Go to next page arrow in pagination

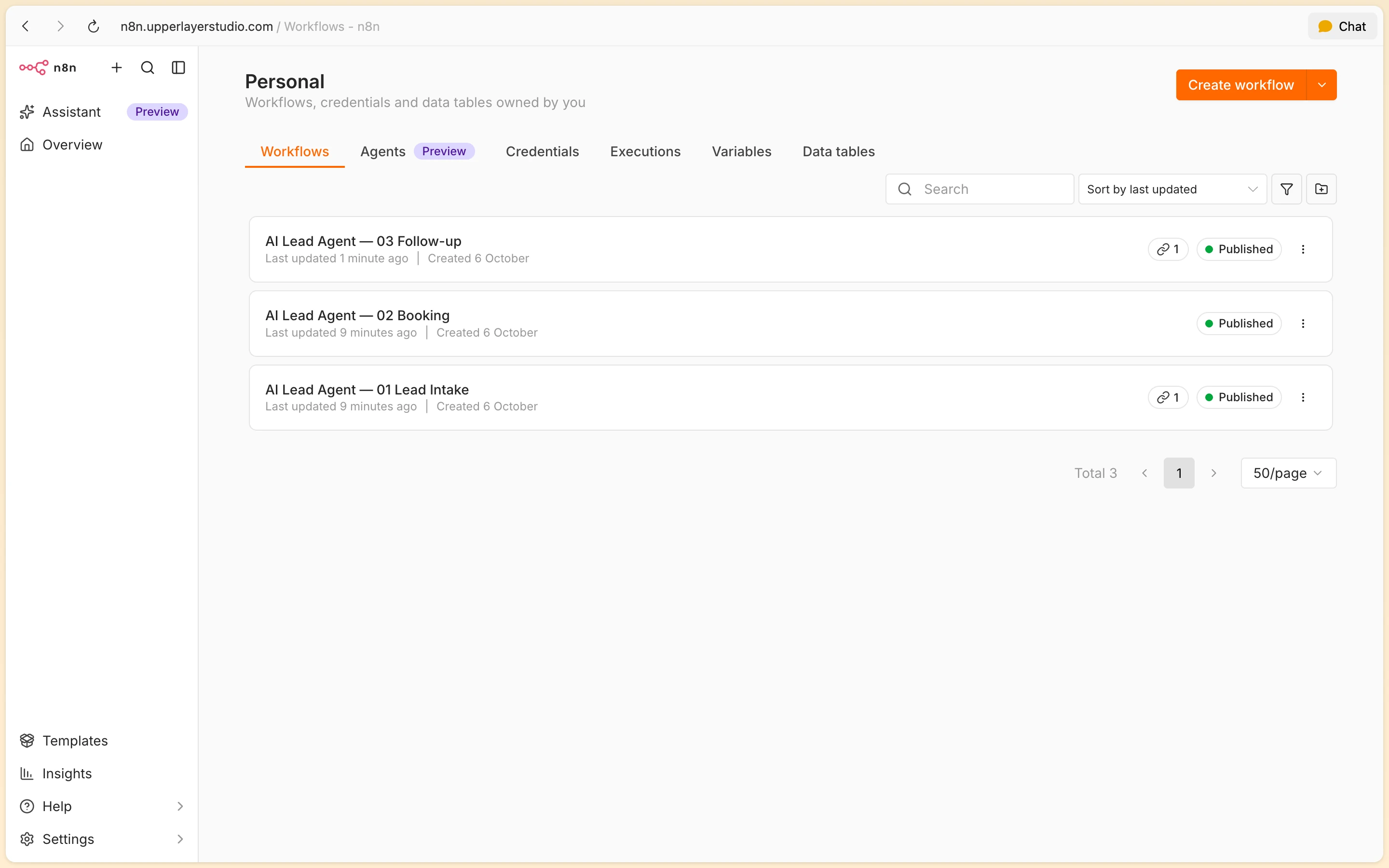1214,473
